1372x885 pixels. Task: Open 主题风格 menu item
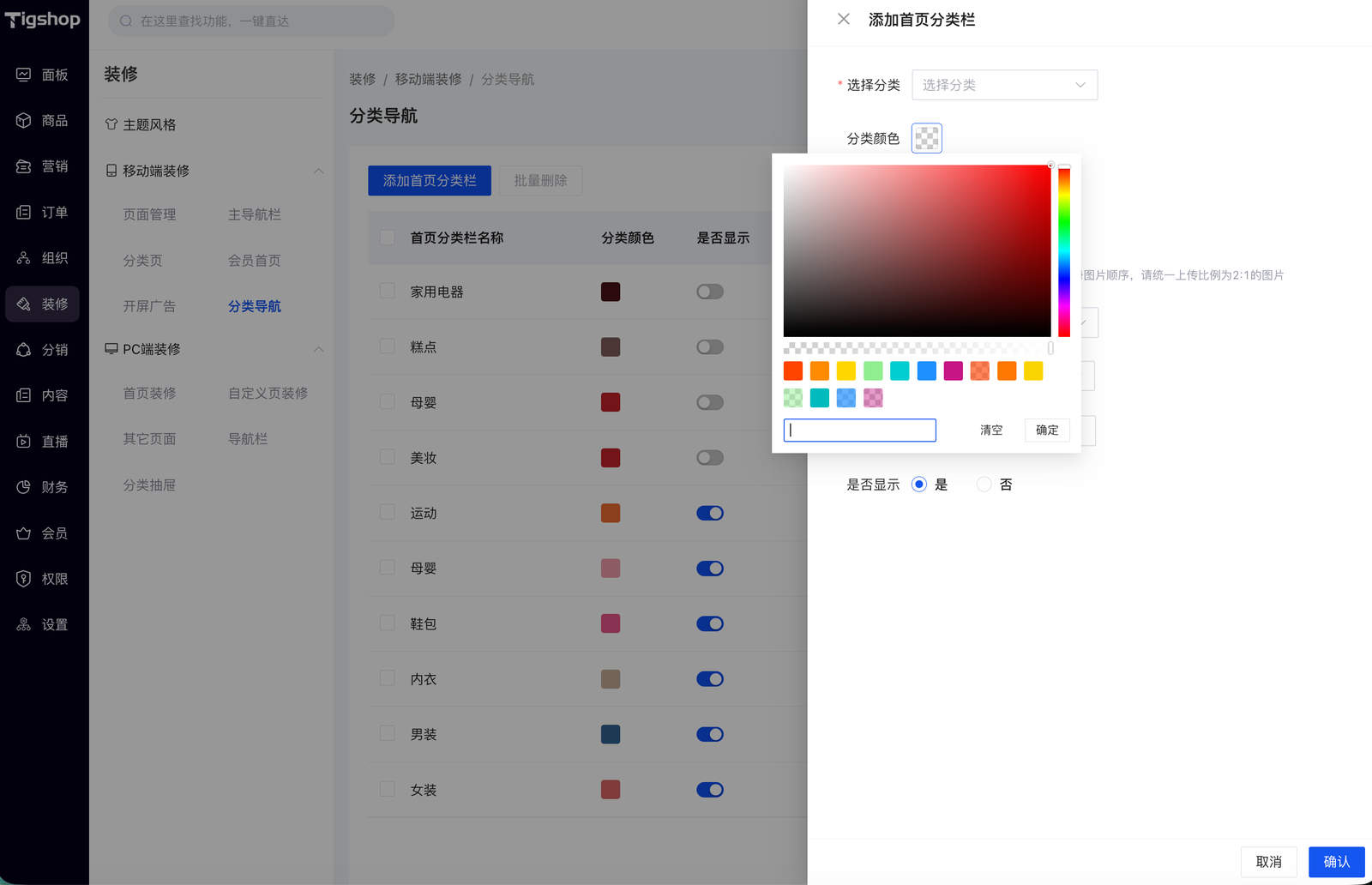click(149, 124)
